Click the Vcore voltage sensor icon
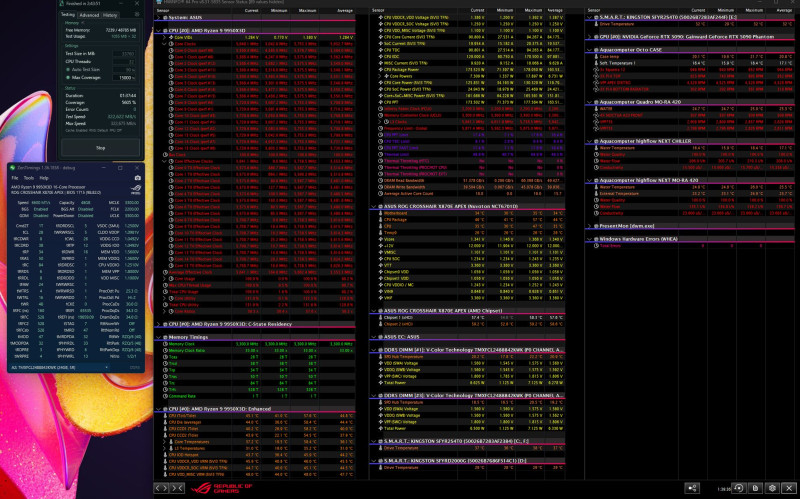Image resolution: width=800 pixels, height=499 pixels. click(x=381, y=239)
